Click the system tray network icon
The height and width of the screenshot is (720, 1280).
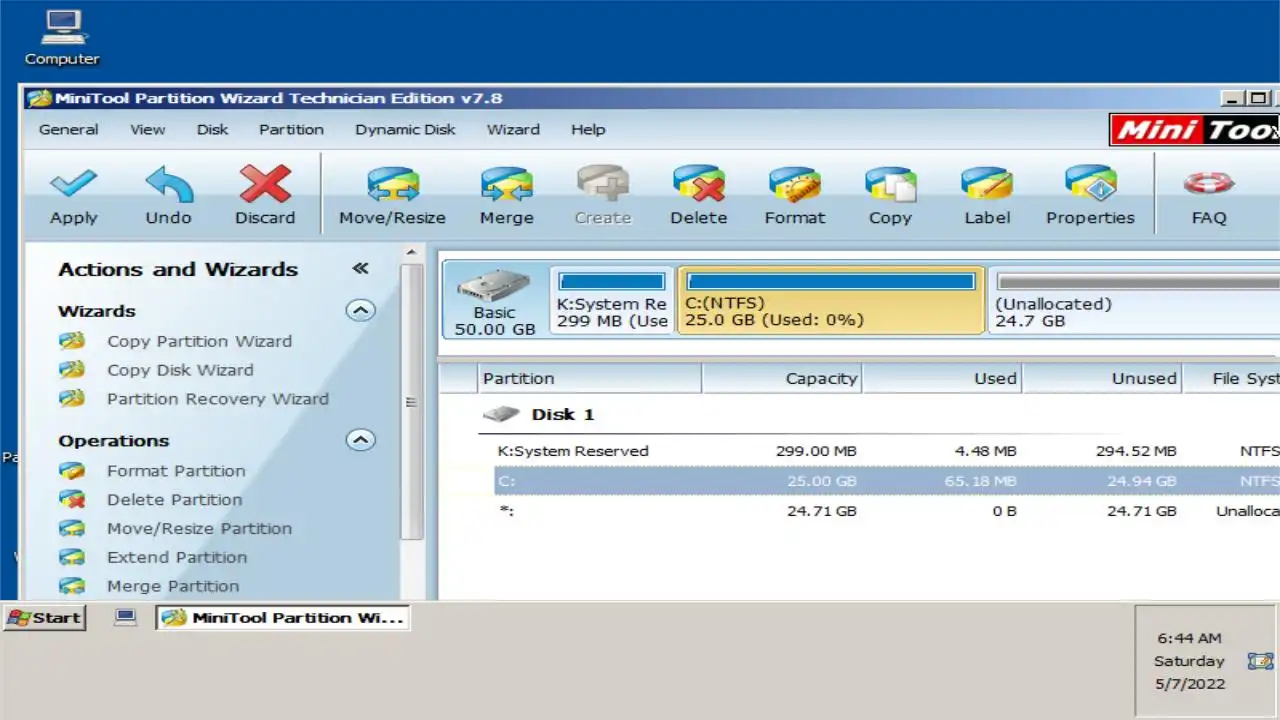[1260, 661]
